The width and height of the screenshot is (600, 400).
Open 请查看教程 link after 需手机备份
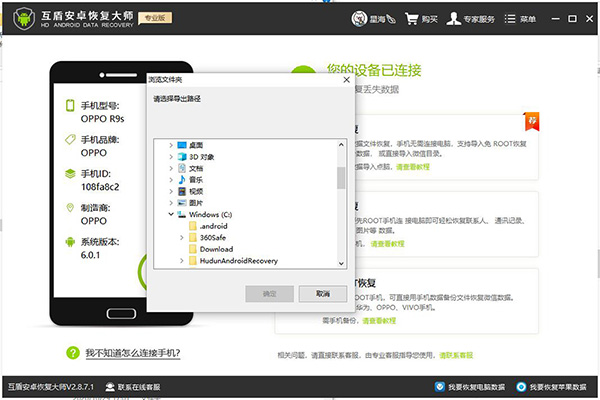coord(379,321)
